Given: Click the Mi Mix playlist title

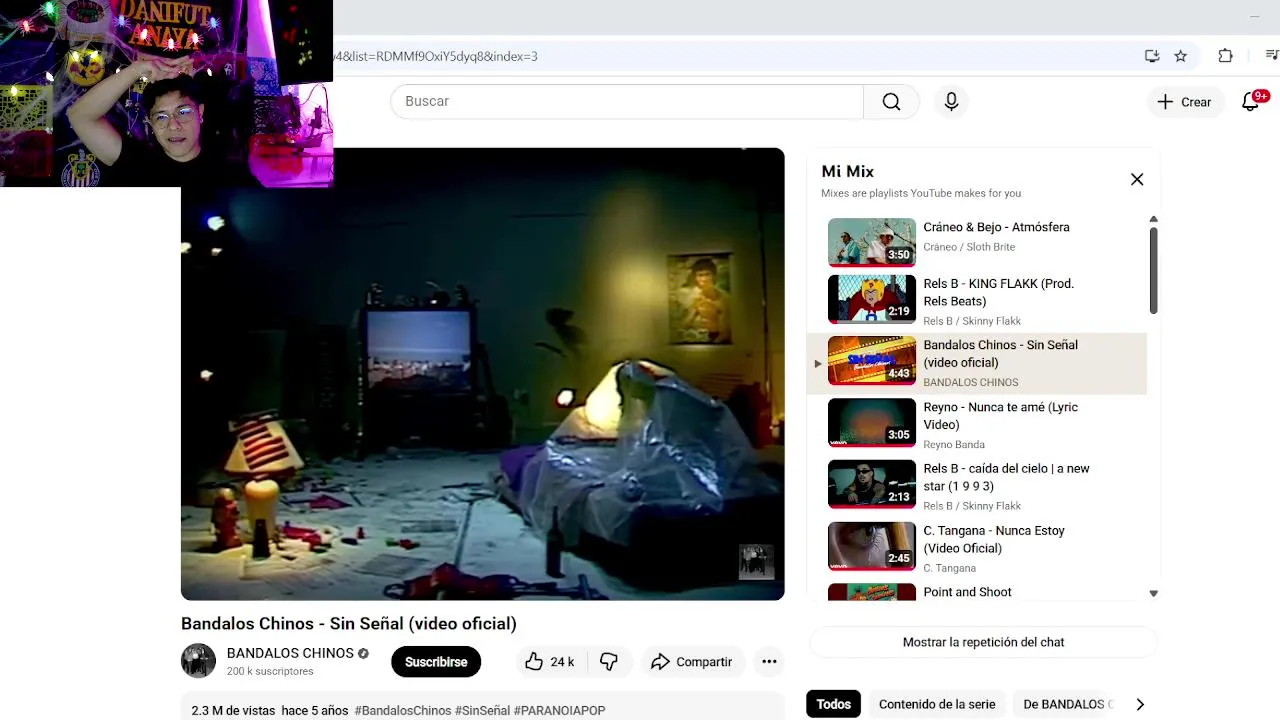Looking at the screenshot, I should point(847,171).
